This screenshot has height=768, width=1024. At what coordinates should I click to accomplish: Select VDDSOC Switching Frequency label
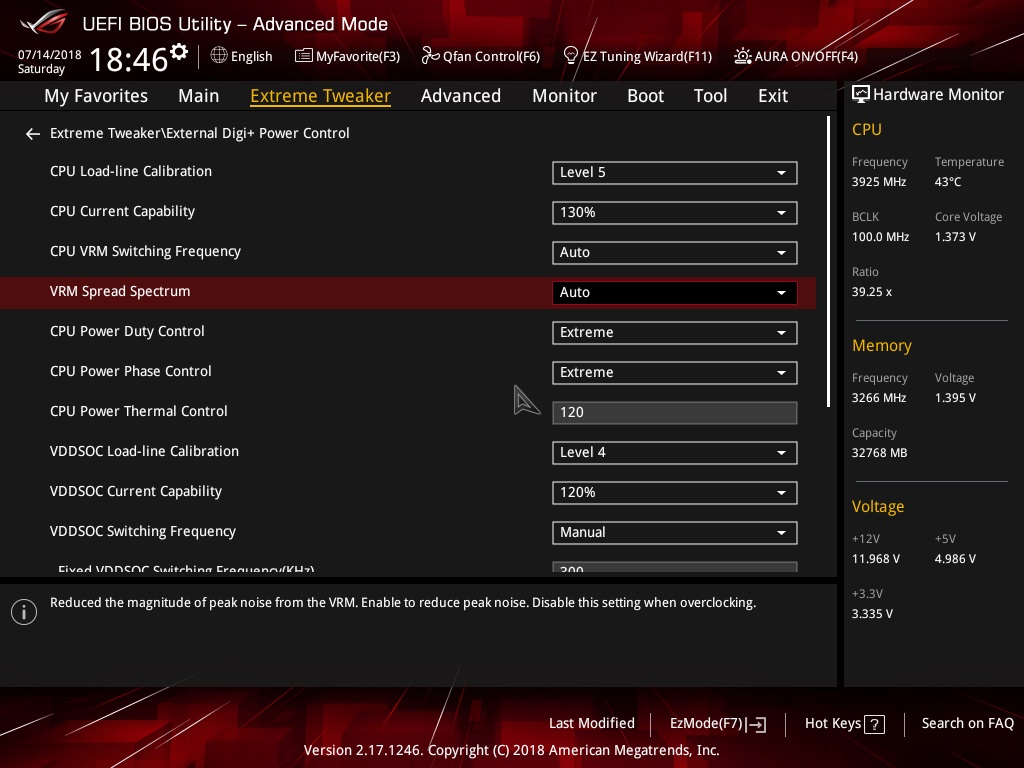(142, 531)
